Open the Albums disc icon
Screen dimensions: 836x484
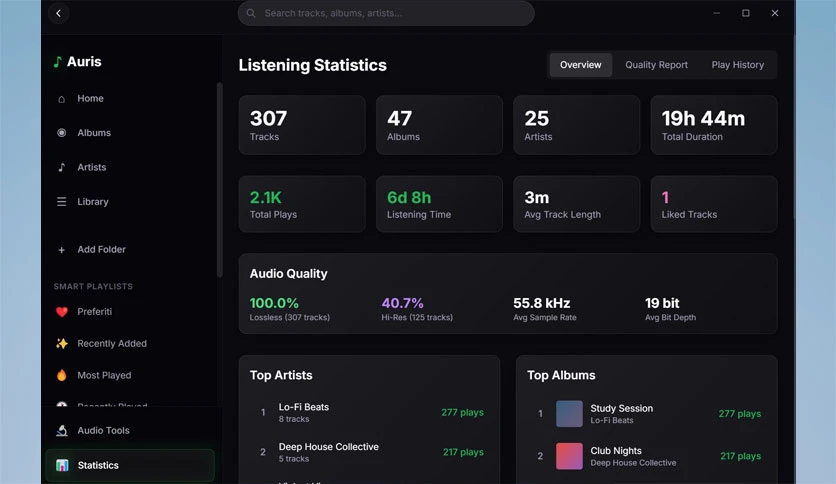[62, 133]
